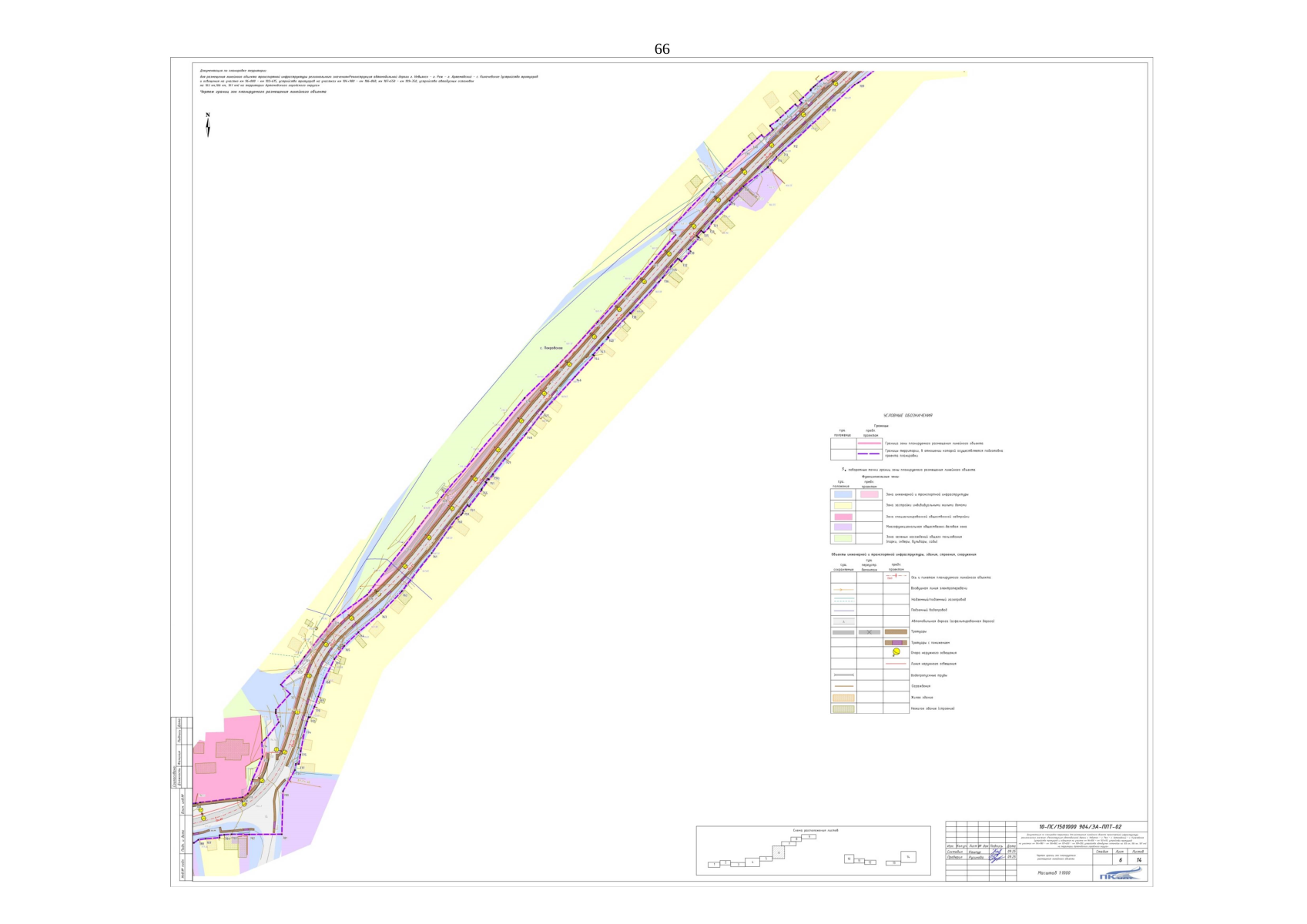Click the brown planned sidewalk legend symbol
This screenshot has width=1307, height=924.
(x=895, y=632)
